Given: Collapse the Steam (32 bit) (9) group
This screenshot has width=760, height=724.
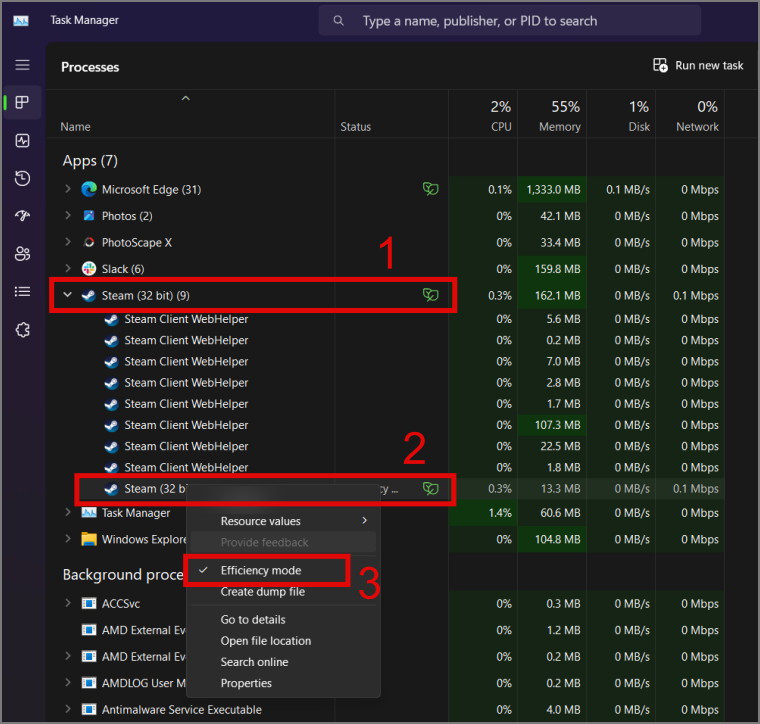Looking at the screenshot, I should [x=68, y=295].
